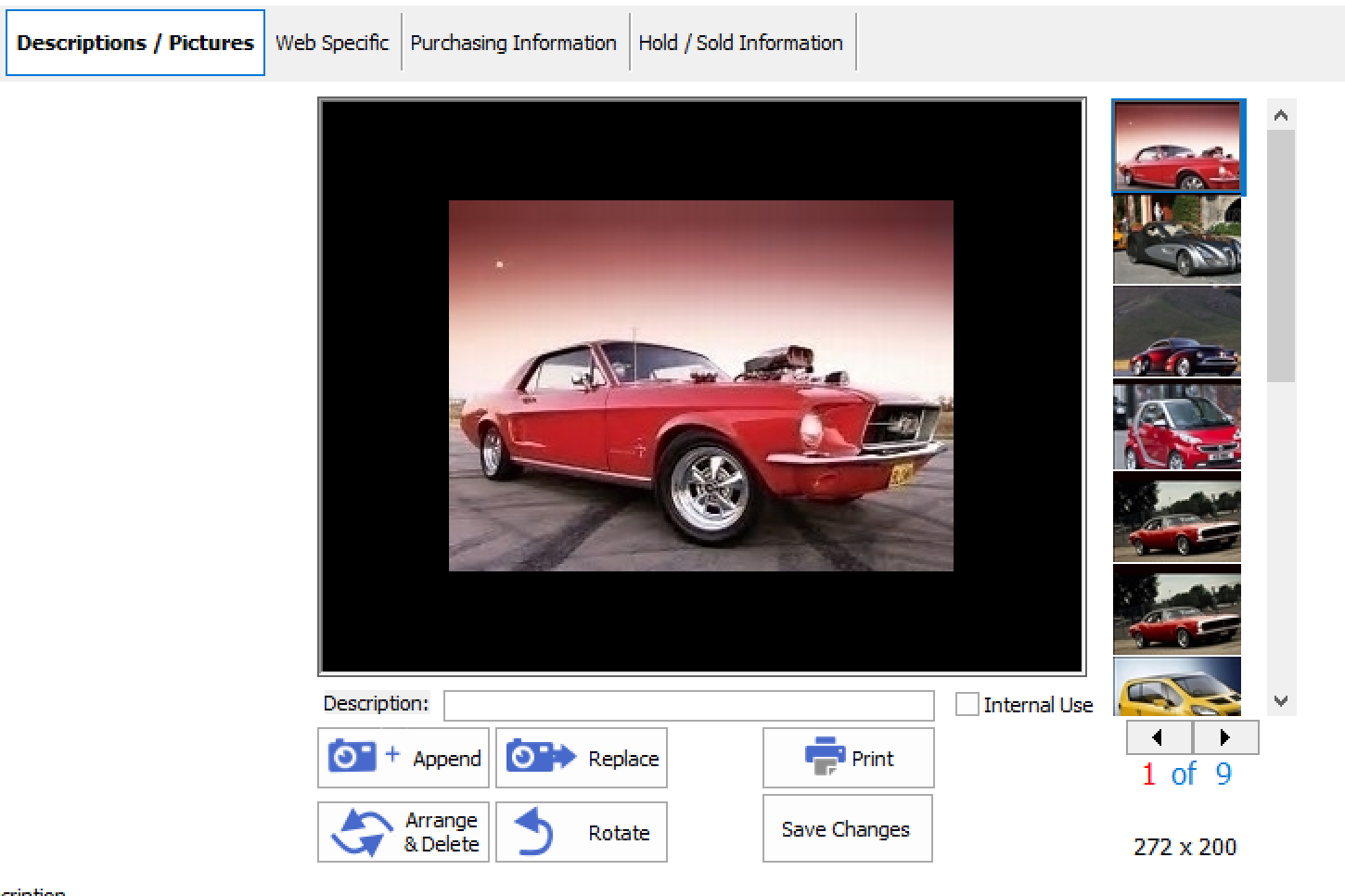Click the circular arrows icon for Arrange & Delete

coord(362,830)
